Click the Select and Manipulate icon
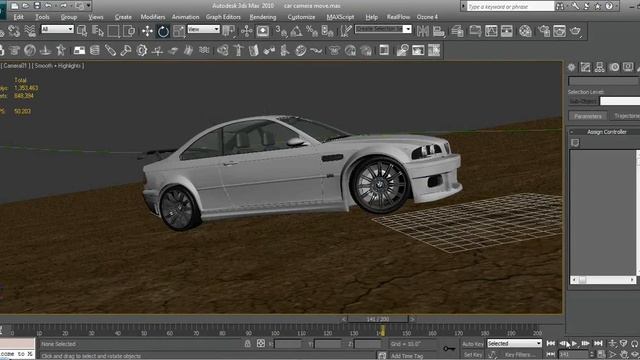This screenshot has width=640, height=360. (x=247, y=31)
